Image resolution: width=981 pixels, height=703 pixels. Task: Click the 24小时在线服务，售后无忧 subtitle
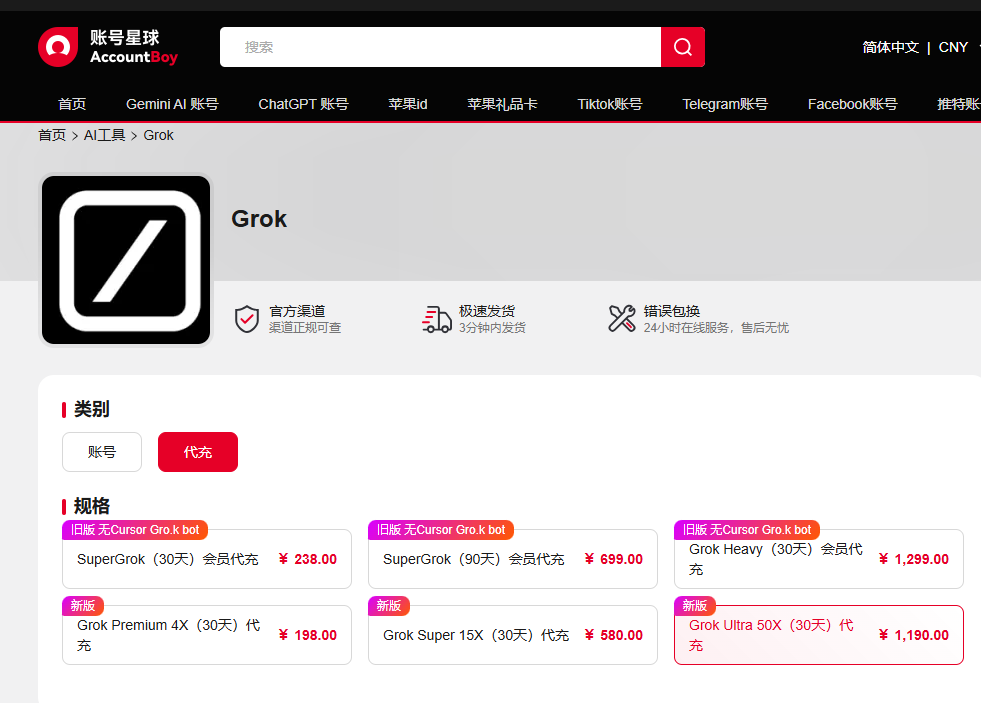point(716,328)
